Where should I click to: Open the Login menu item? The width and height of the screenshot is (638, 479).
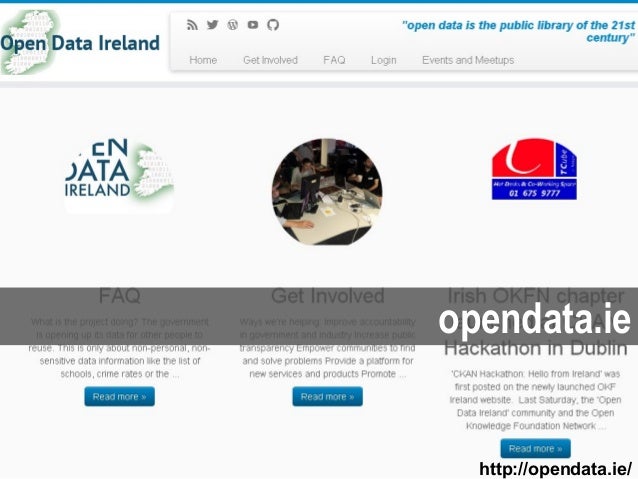point(384,60)
